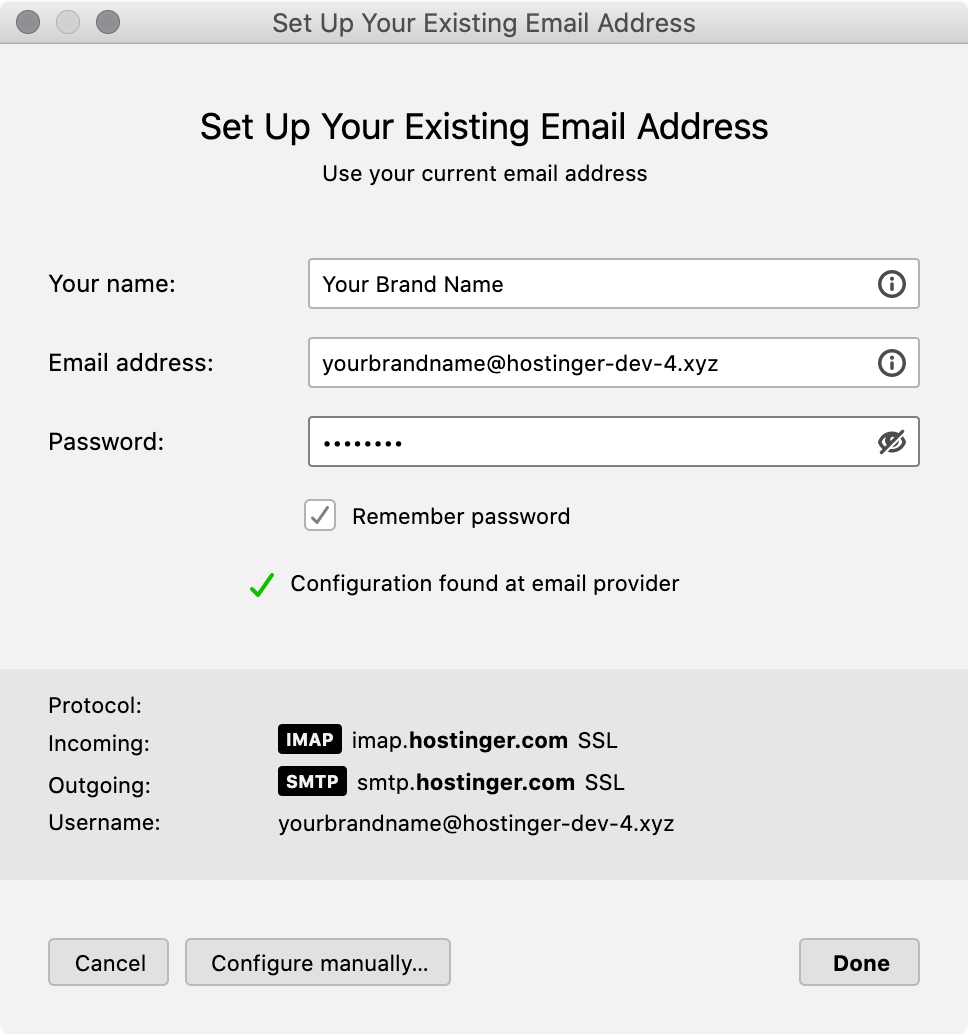The width and height of the screenshot is (968, 1034).
Task: Confirm setup with the Done button
Action: click(860, 963)
